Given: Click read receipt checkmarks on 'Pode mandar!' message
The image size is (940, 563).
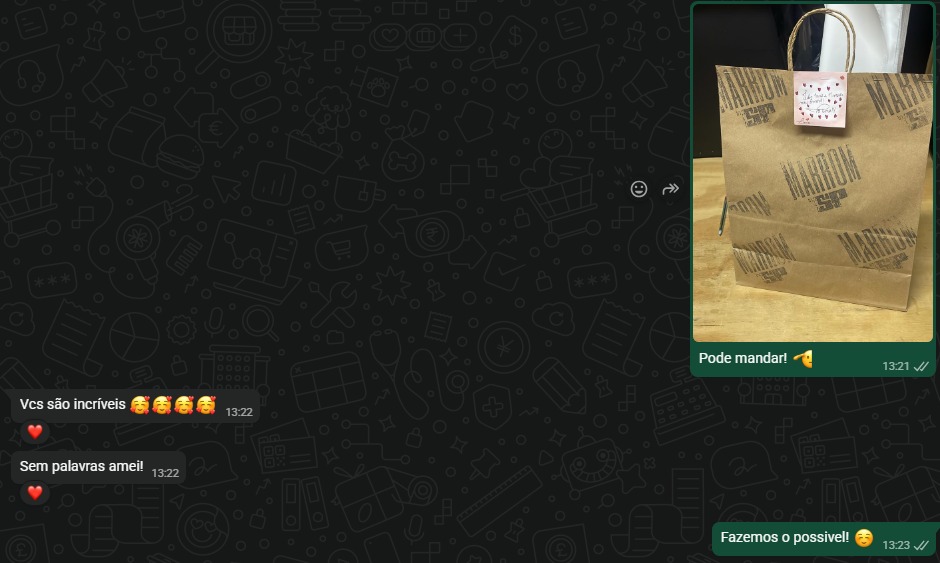Looking at the screenshot, I should (921, 366).
